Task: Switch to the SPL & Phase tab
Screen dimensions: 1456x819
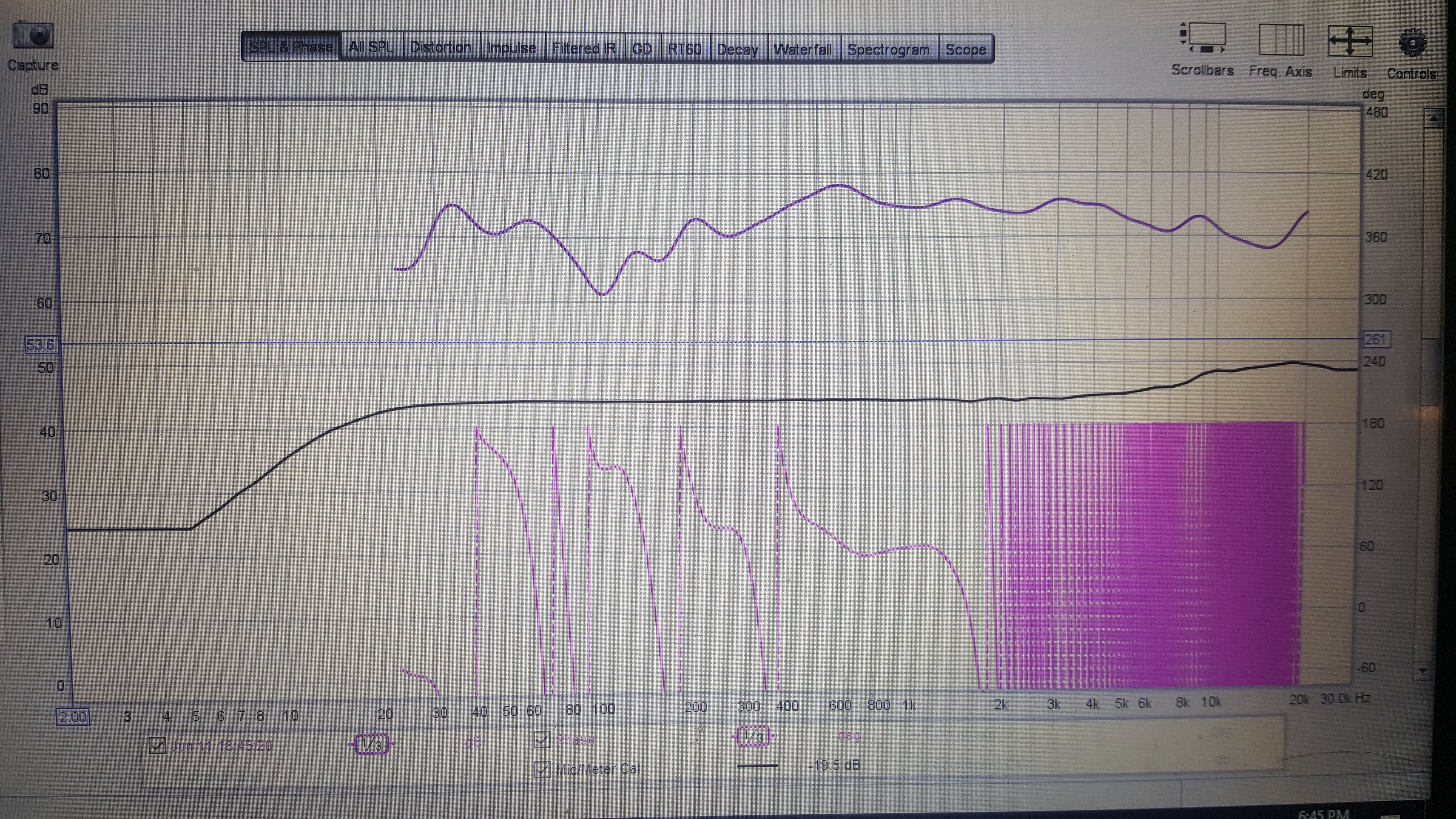Action: pos(291,47)
